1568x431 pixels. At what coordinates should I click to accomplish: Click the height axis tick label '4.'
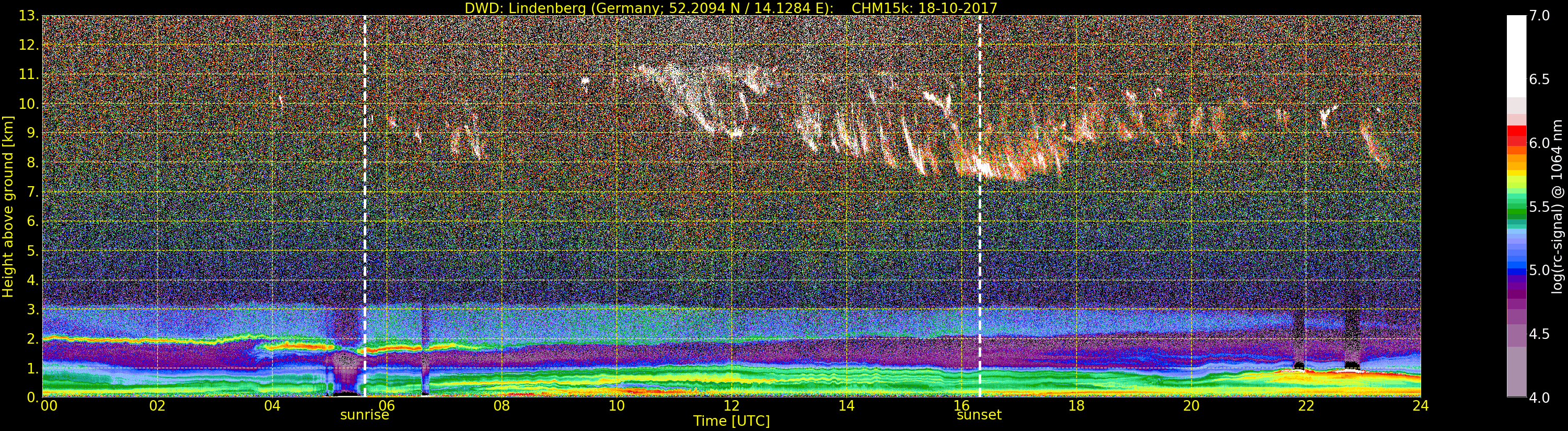click(x=32, y=280)
